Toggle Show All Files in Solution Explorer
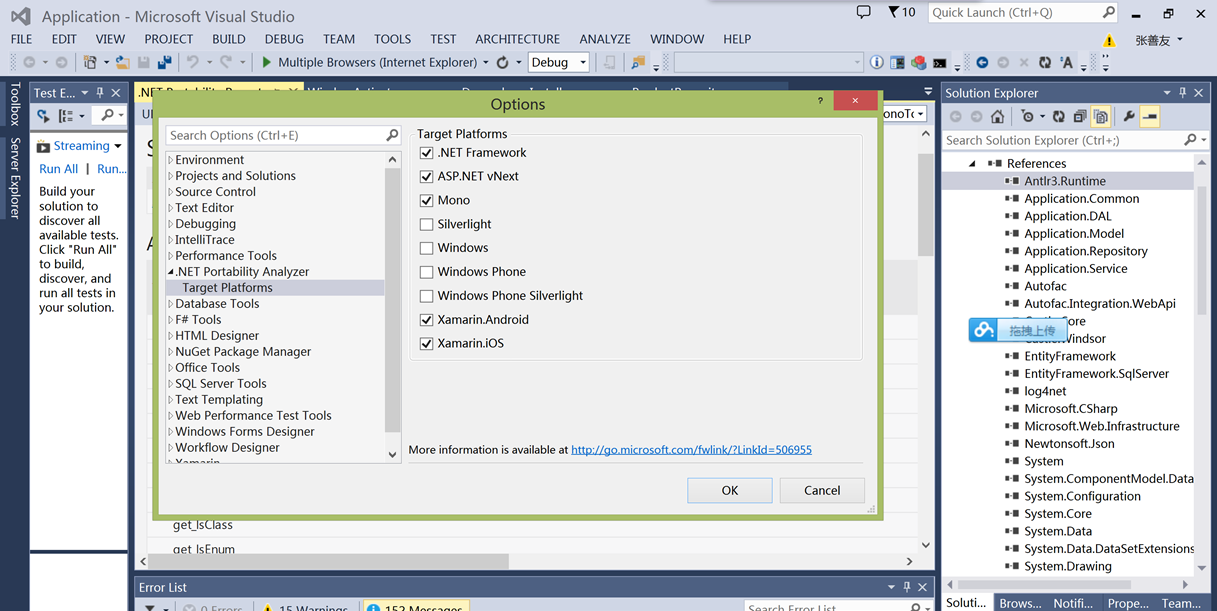 1100,117
